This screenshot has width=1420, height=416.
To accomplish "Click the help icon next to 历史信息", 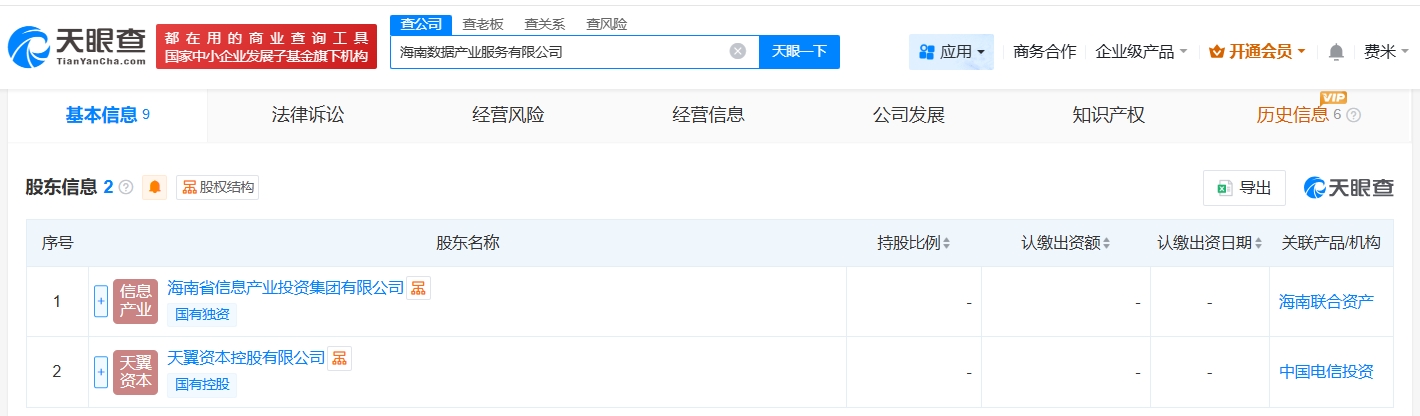I will (1354, 115).
